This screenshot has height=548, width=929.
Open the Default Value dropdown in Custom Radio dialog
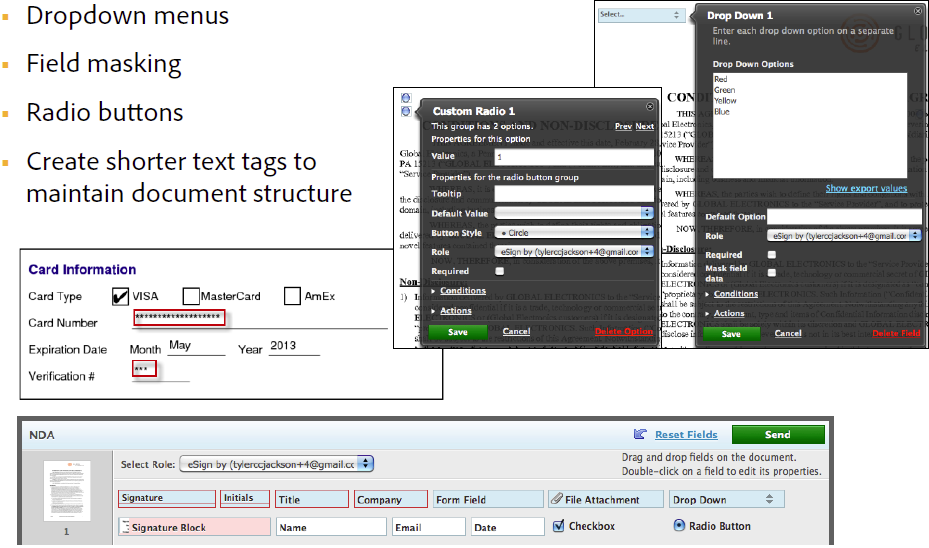(x=574, y=213)
